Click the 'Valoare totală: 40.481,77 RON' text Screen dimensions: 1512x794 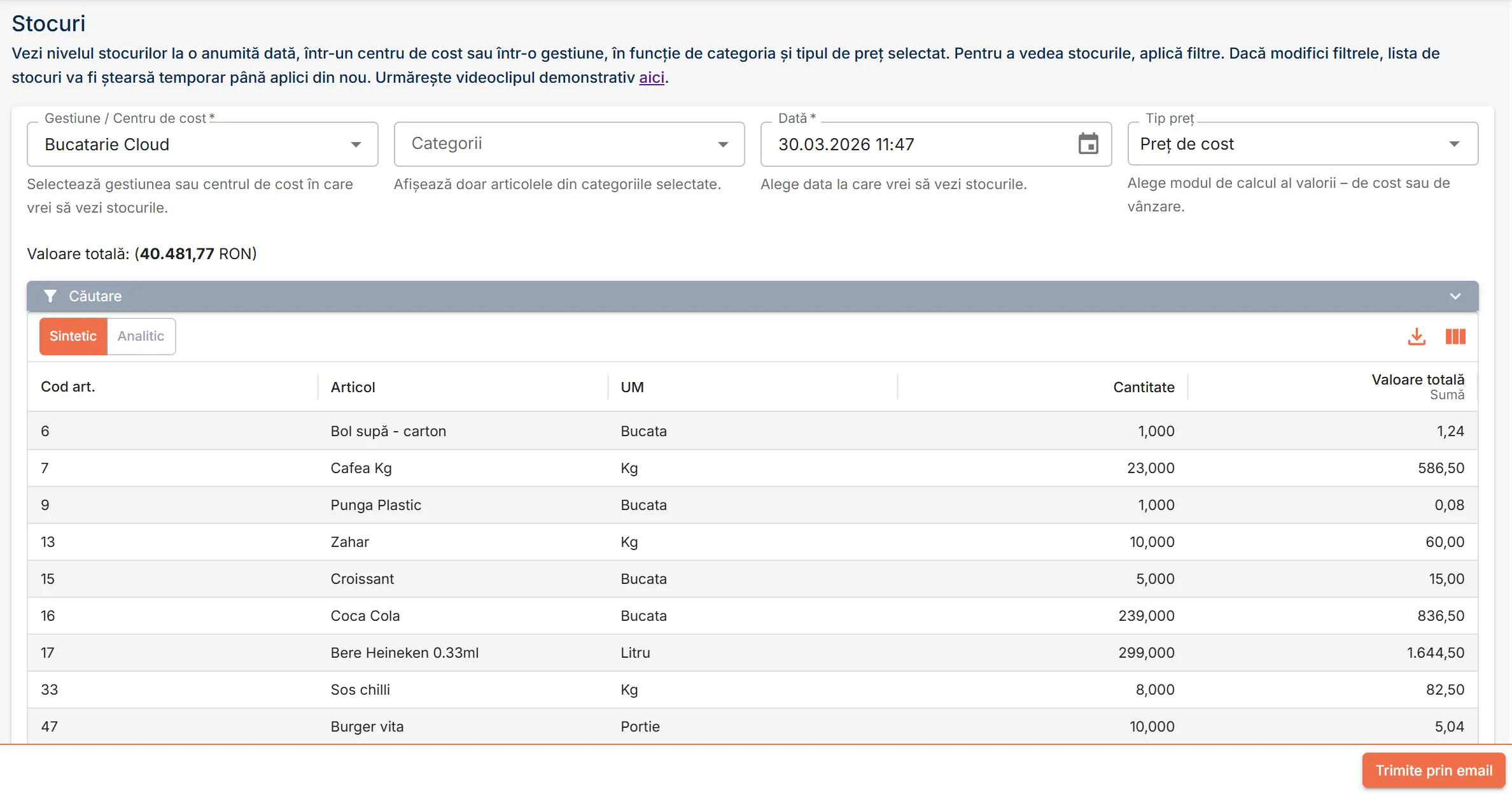coord(142,254)
